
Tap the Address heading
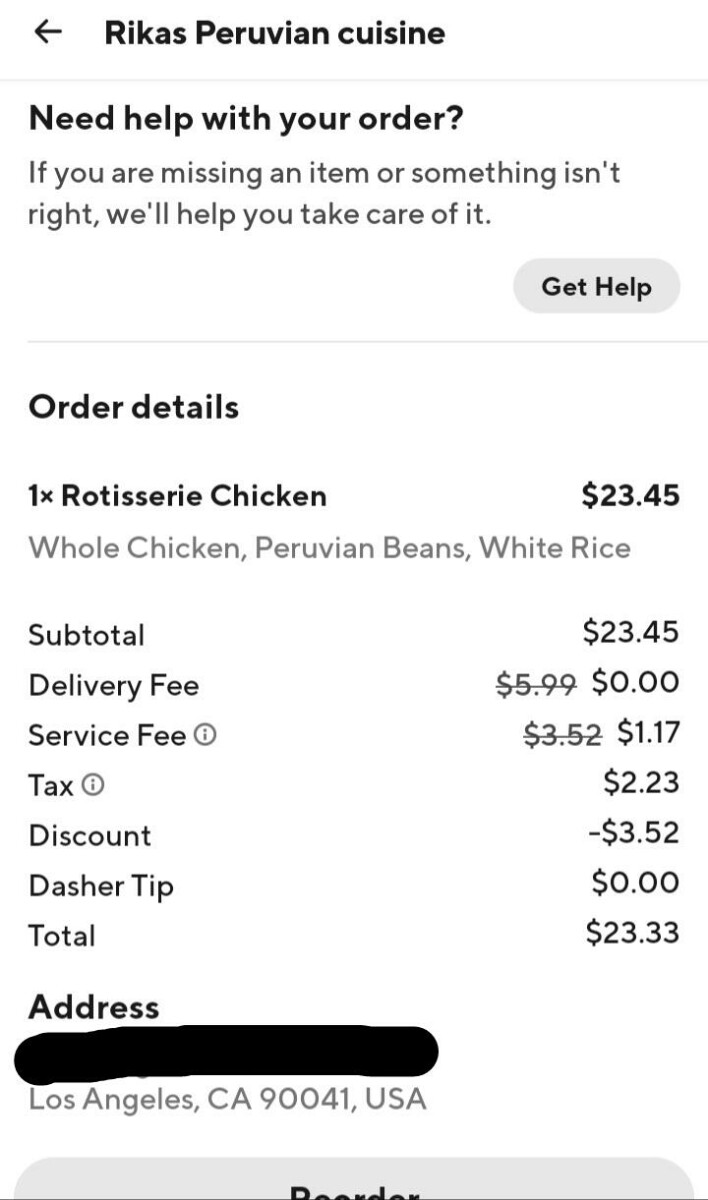point(94,1007)
